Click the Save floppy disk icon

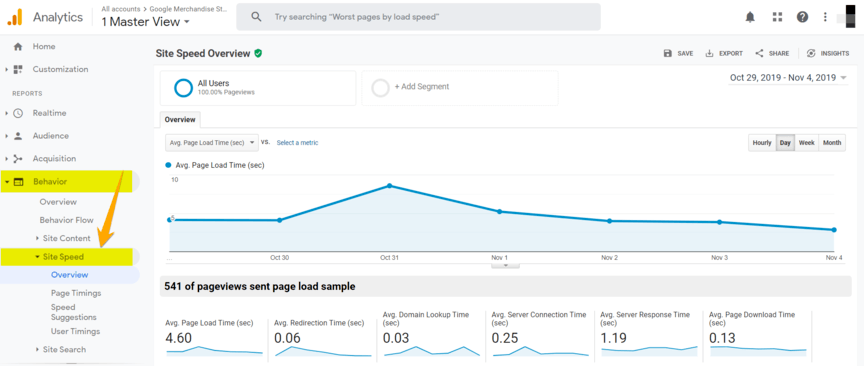[668, 53]
